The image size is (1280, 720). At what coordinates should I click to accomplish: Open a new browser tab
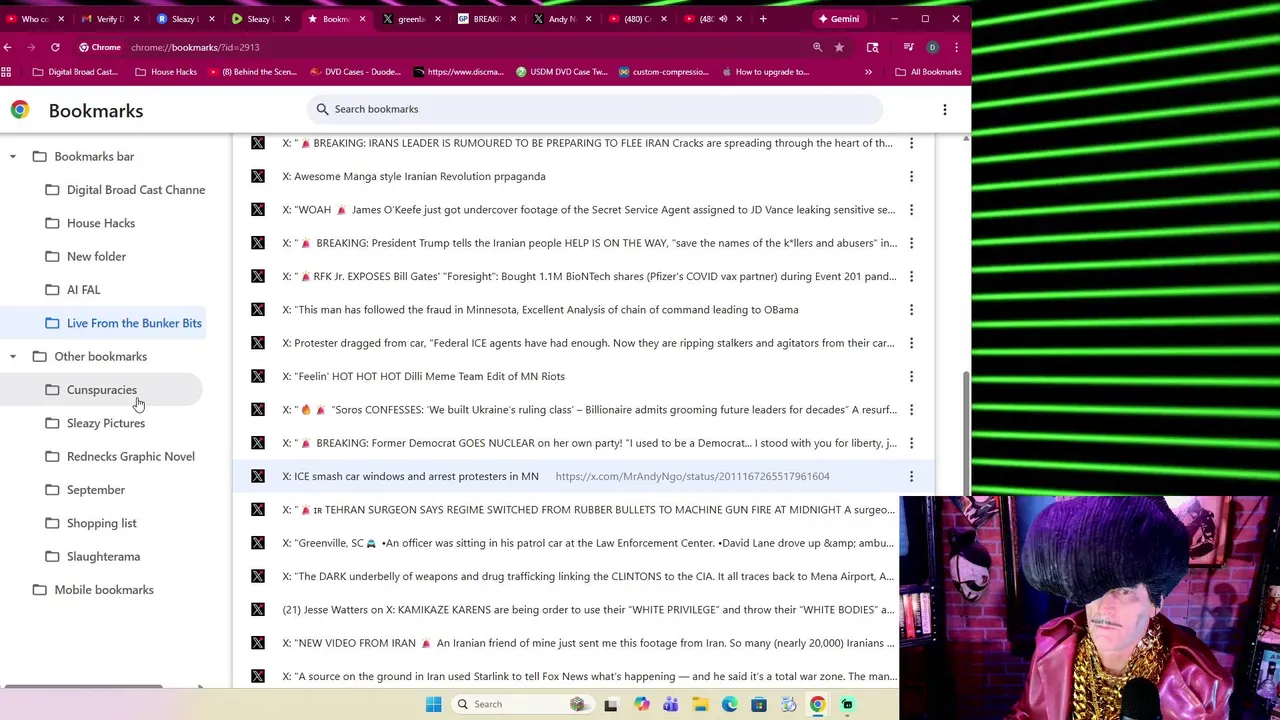pos(763,19)
